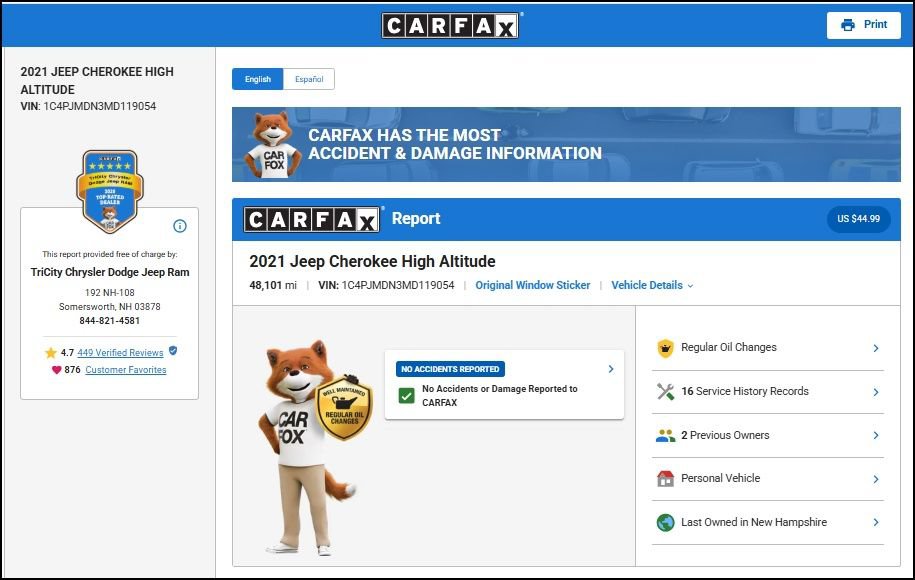This screenshot has height=580, width=915.
Task: Expand 16 Service History Records chevron
Action: pos(876,392)
